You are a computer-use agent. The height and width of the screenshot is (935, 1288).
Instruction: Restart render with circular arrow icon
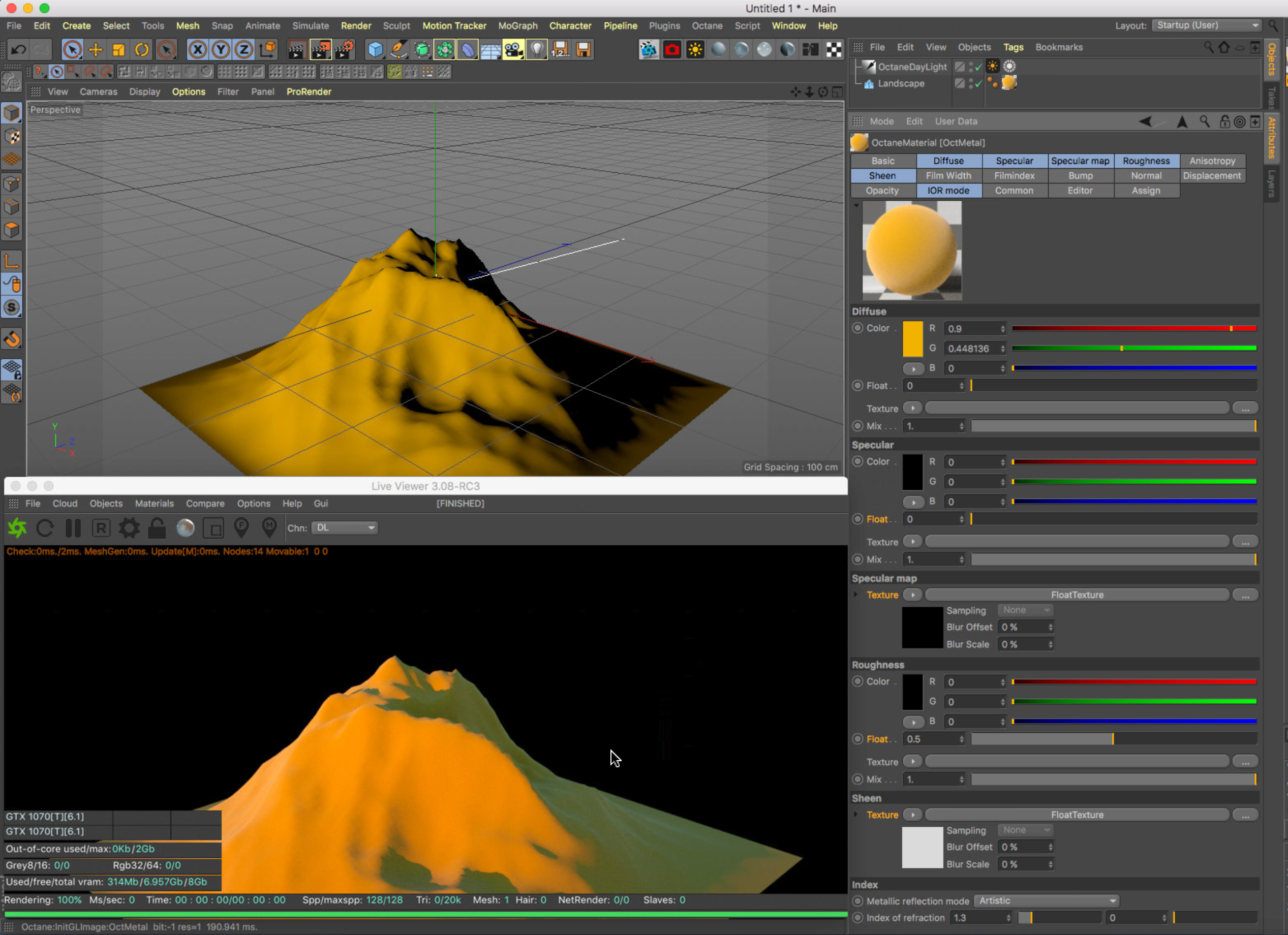coord(45,528)
